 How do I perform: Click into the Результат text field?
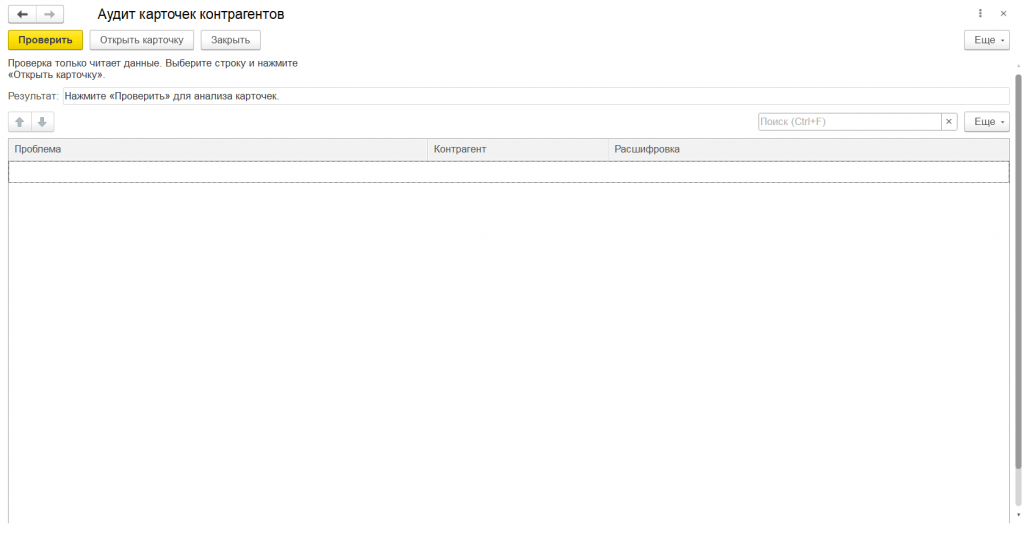(536, 96)
